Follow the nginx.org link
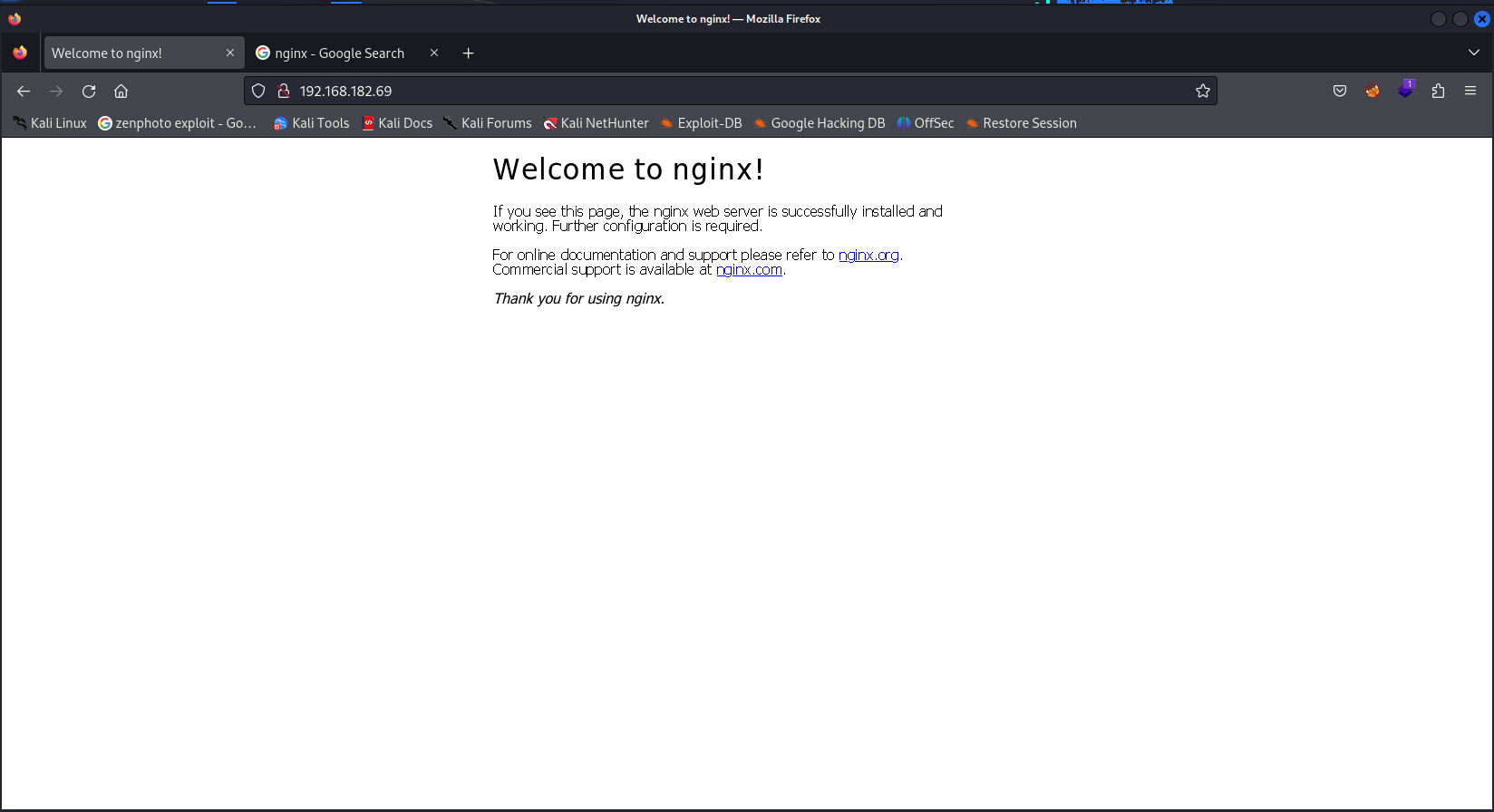This screenshot has height=812, width=1494. [x=868, y=255]
